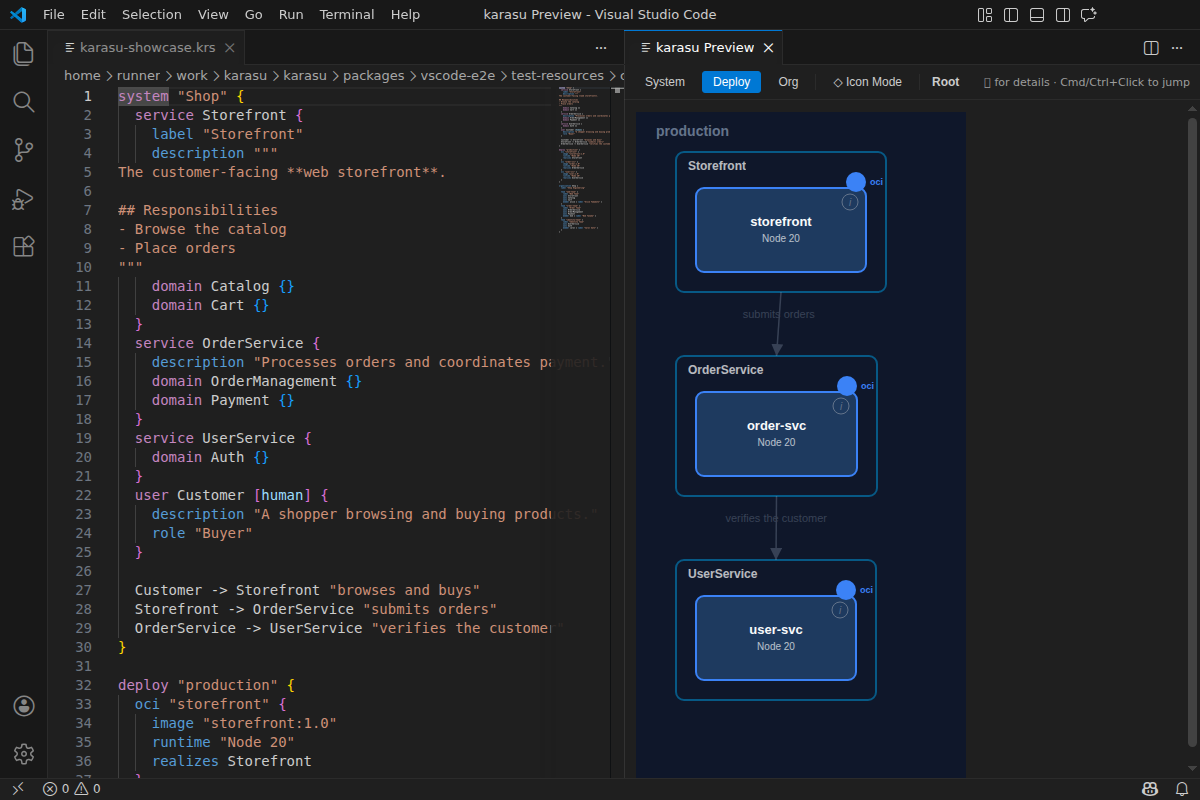
Task: Click the info icon on storefront node
Action: coord(850,202)
